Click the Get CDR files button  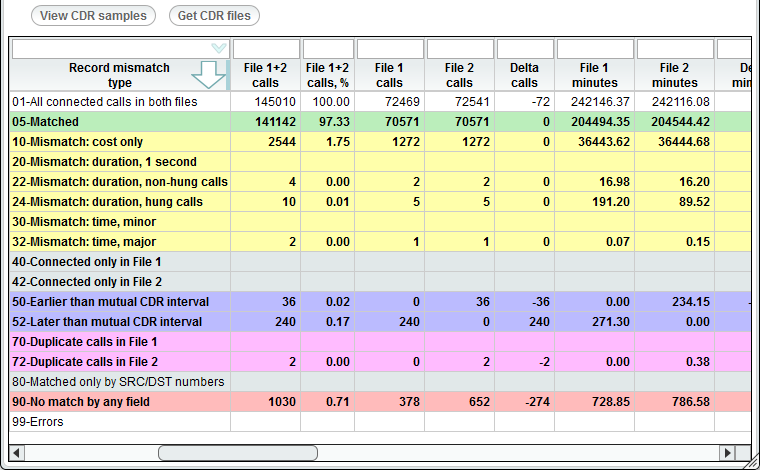[x=214, y=15]
